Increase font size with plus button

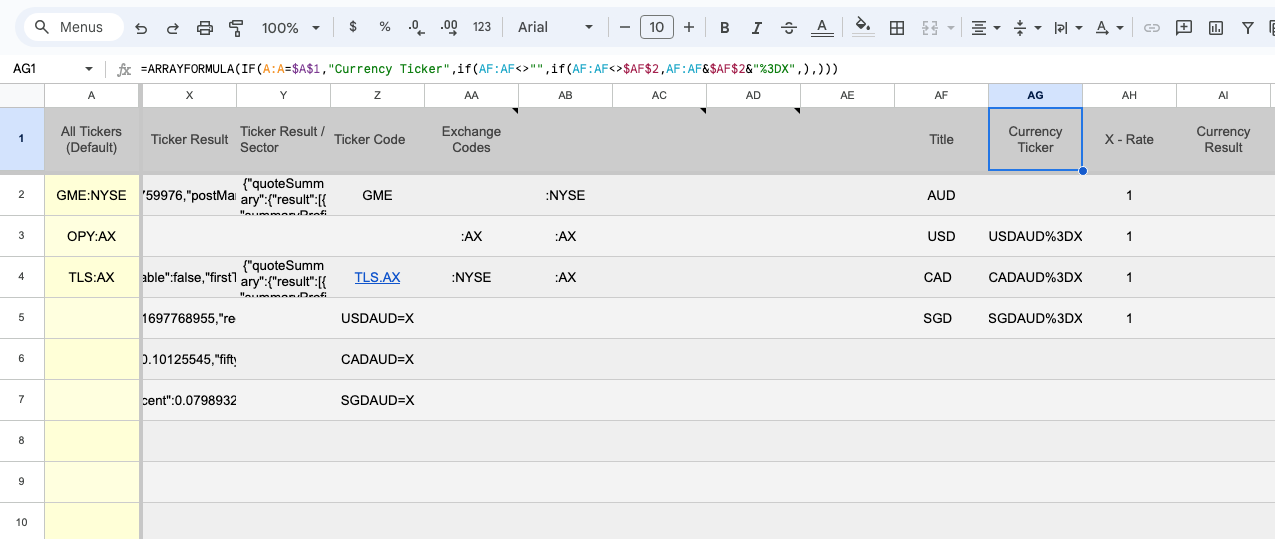click(688, 28)
